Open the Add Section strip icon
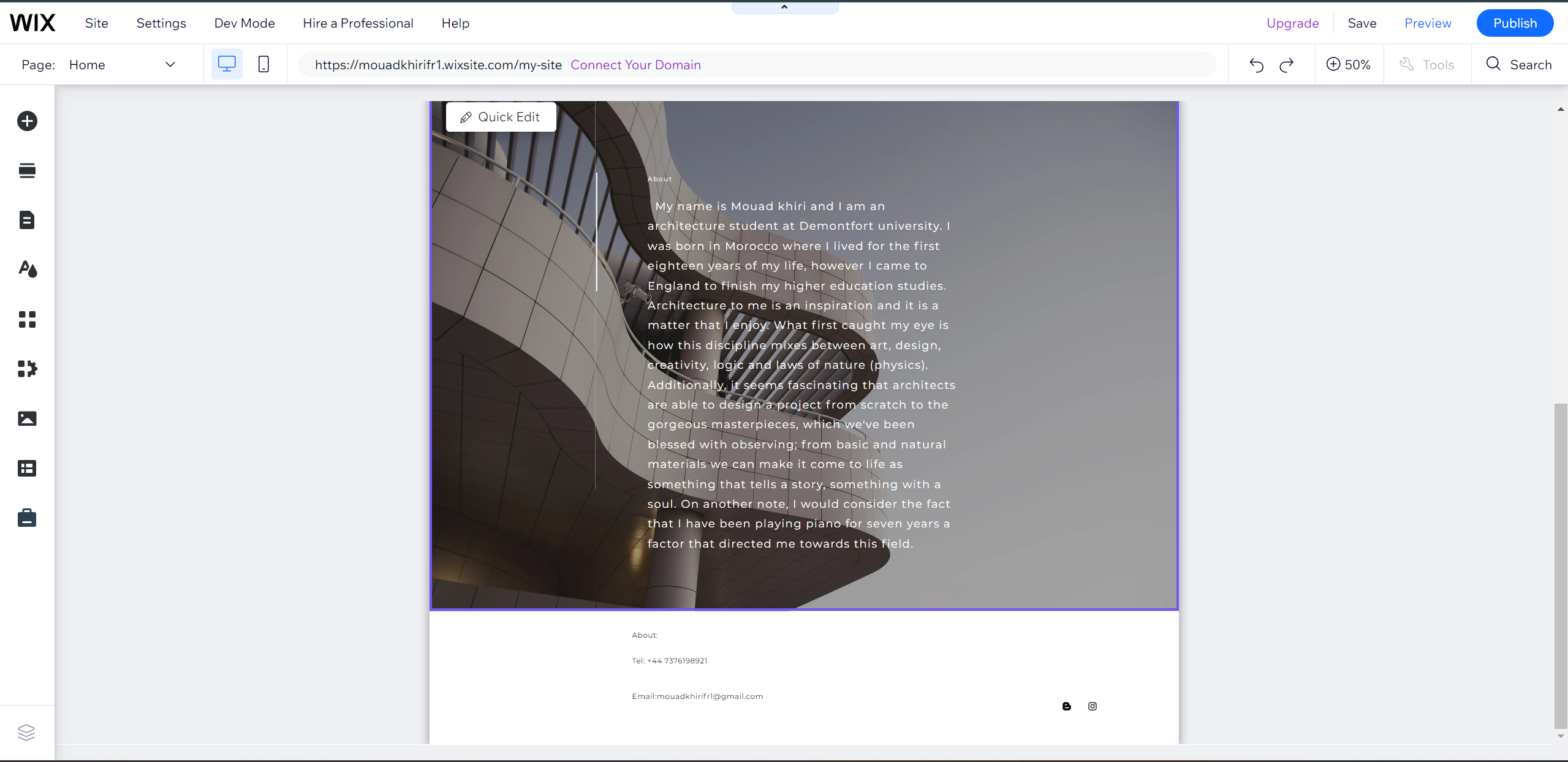Viewport: 1568px width, 762px height. 27,170
